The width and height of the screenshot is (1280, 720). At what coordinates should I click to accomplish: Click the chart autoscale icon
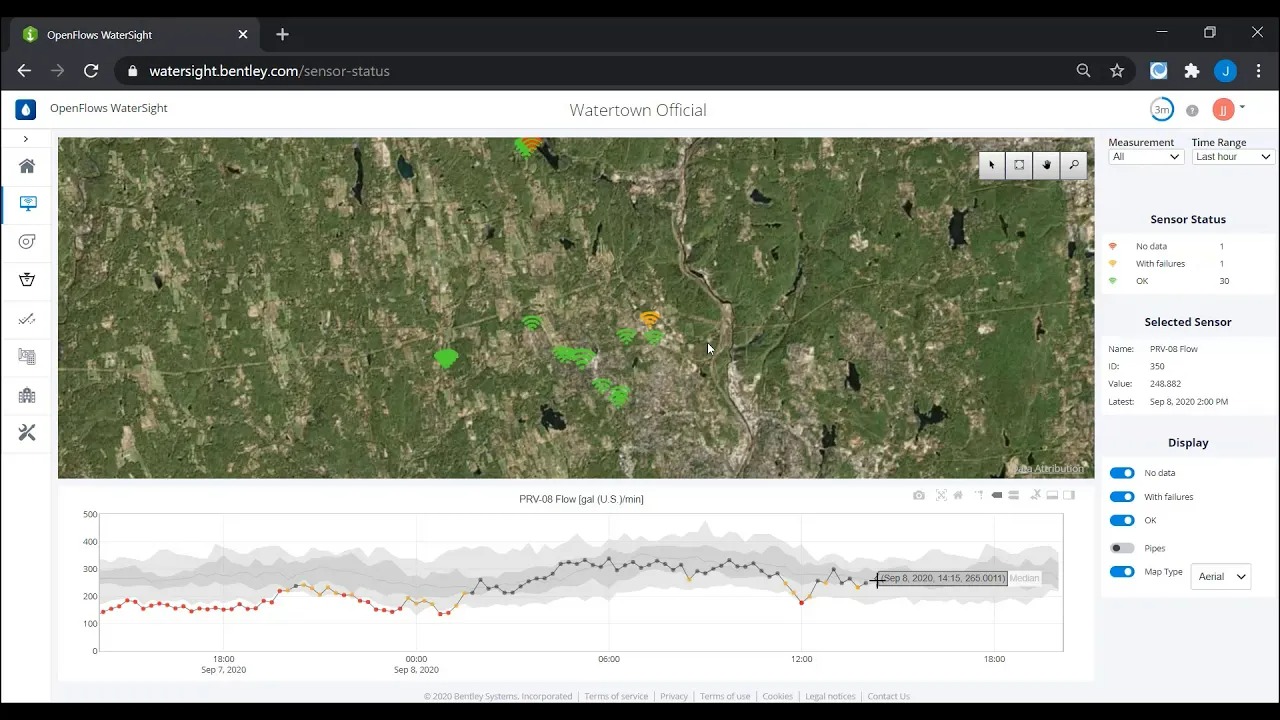pyautogui.click(x=941, y=495)
